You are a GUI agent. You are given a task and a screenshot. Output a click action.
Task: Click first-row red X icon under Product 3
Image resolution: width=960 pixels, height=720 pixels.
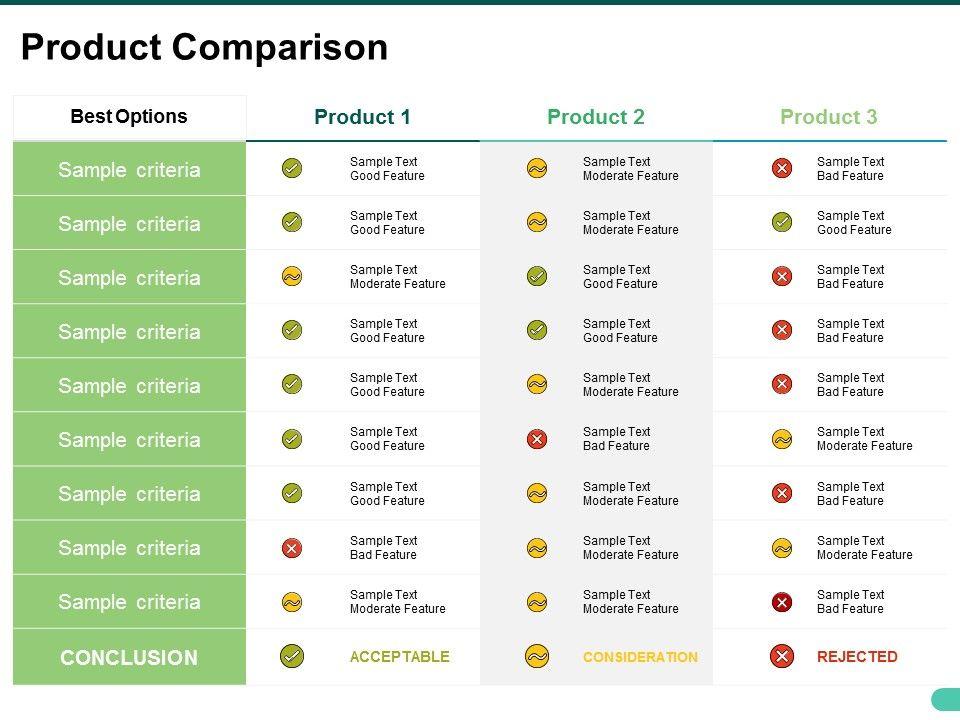pos(782,168)
